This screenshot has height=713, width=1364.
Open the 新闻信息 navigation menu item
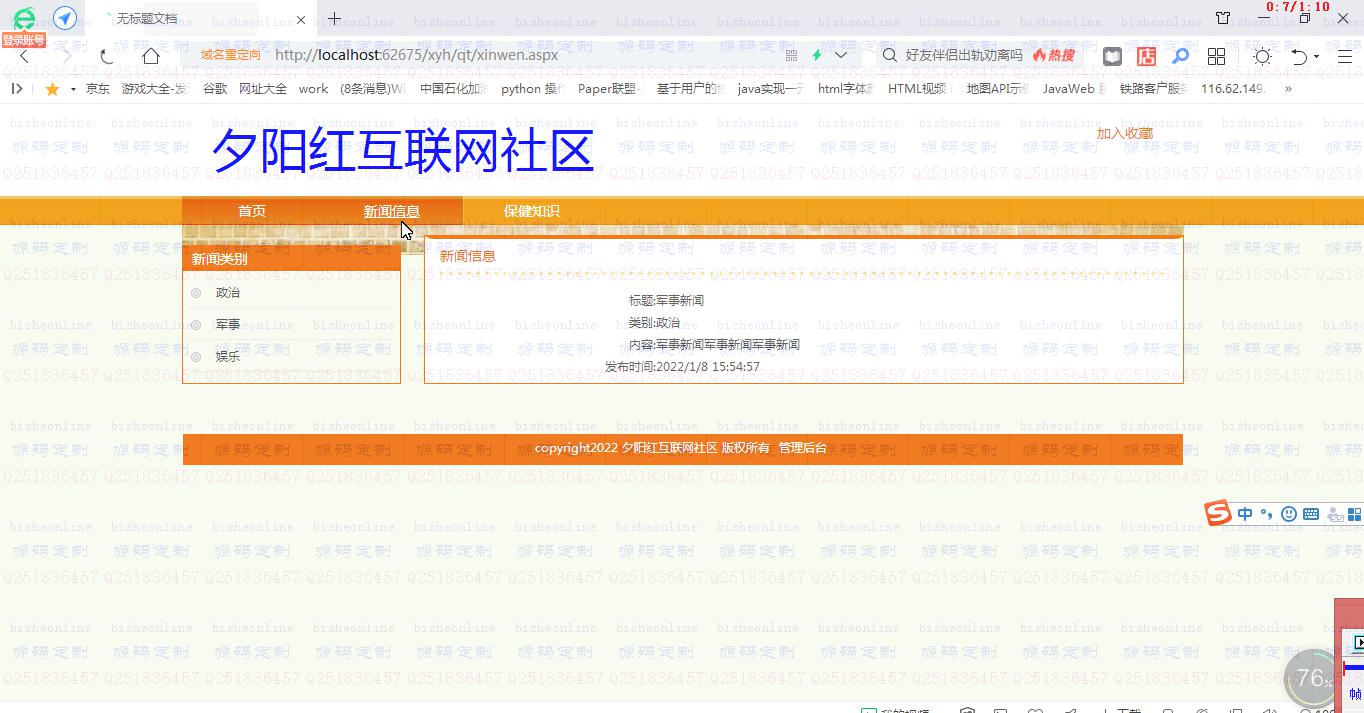[x=392, y=211]
